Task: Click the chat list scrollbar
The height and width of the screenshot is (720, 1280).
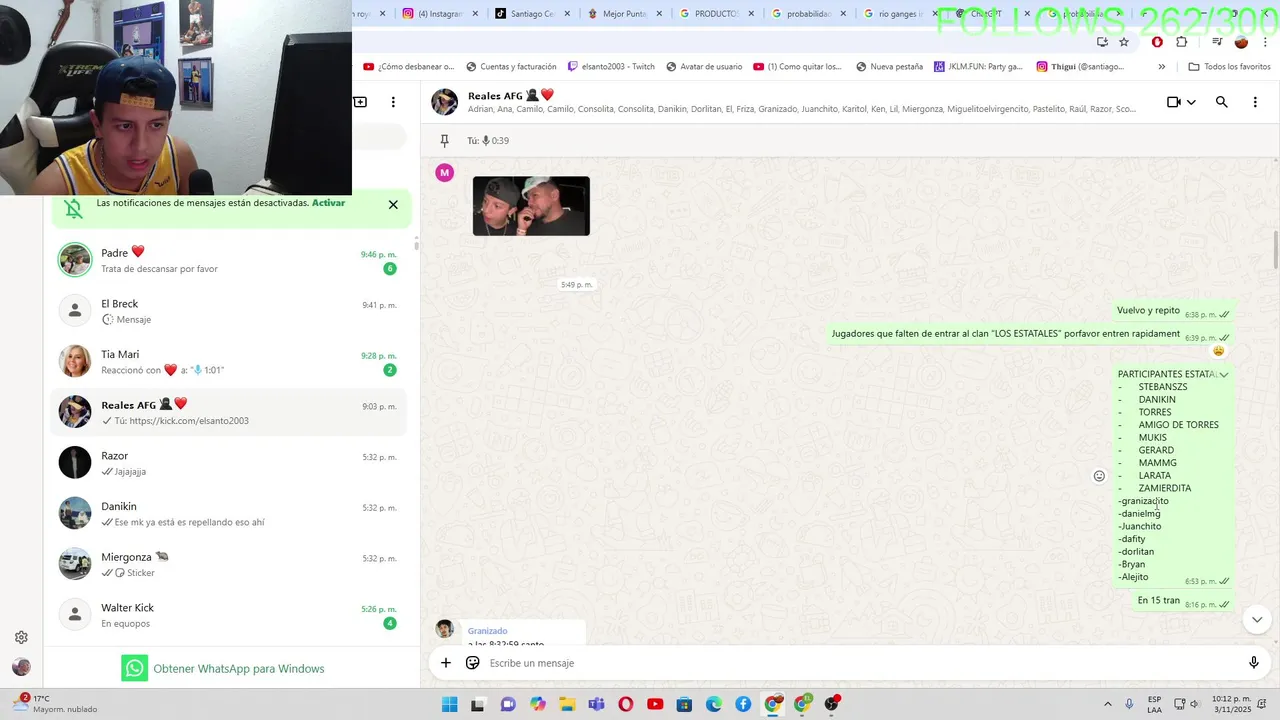Action: coord(416,245)
